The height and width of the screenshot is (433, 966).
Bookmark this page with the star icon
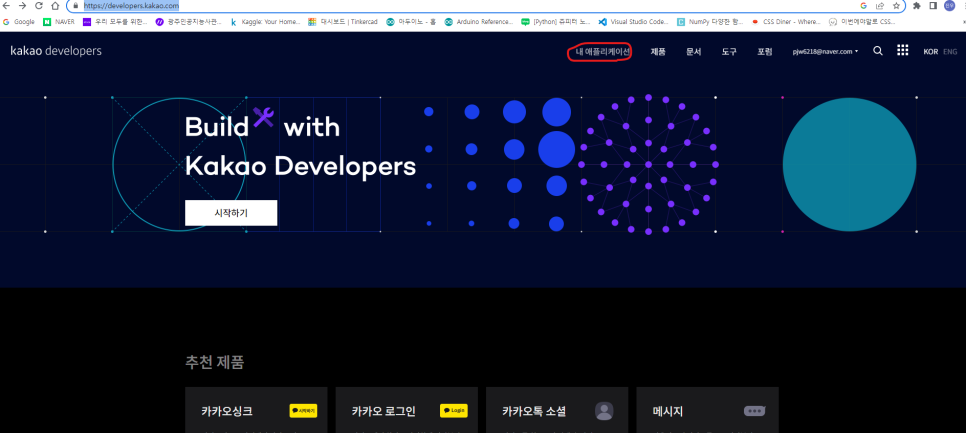coord(896,6)
